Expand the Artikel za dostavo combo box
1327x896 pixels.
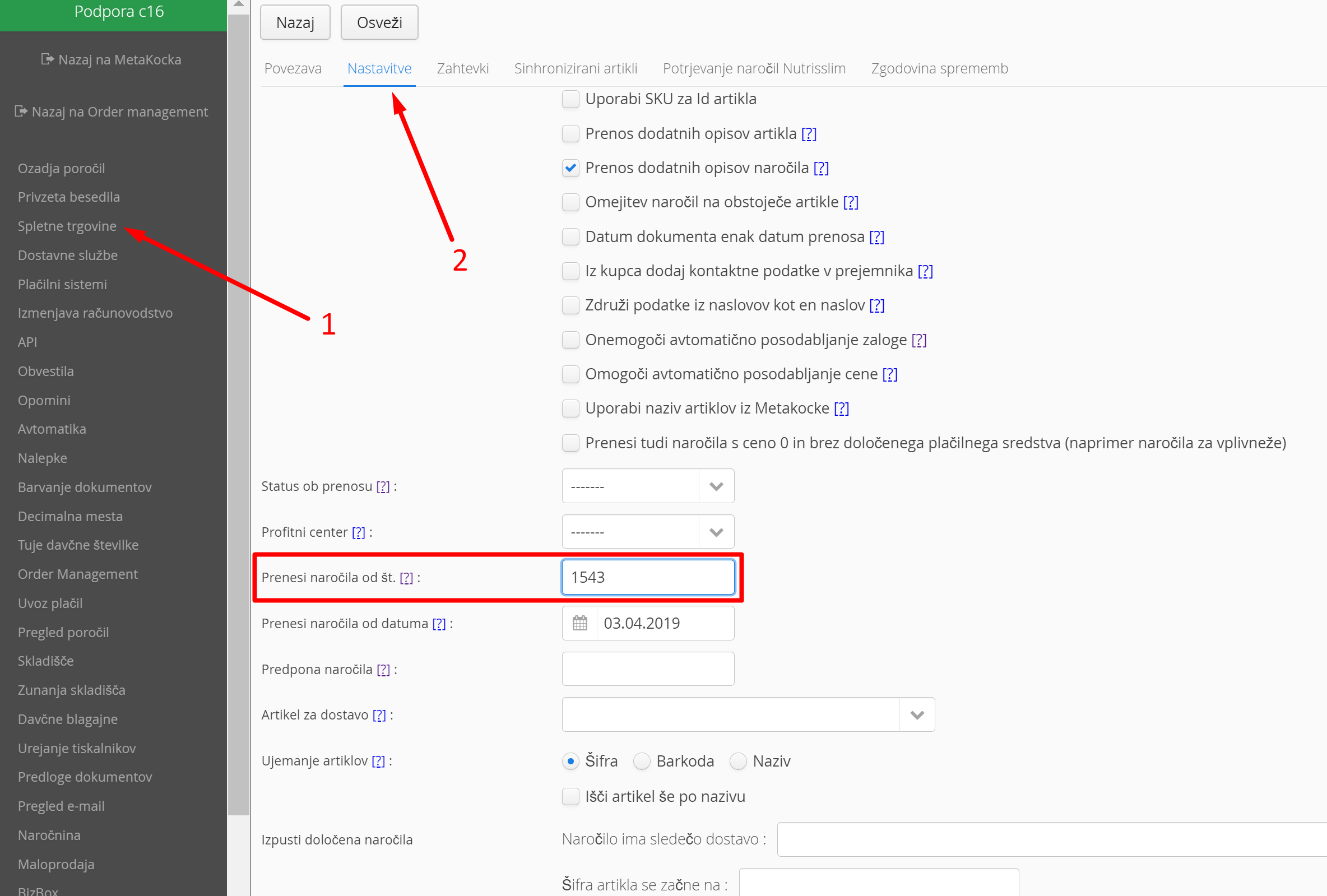click(917, 715)
